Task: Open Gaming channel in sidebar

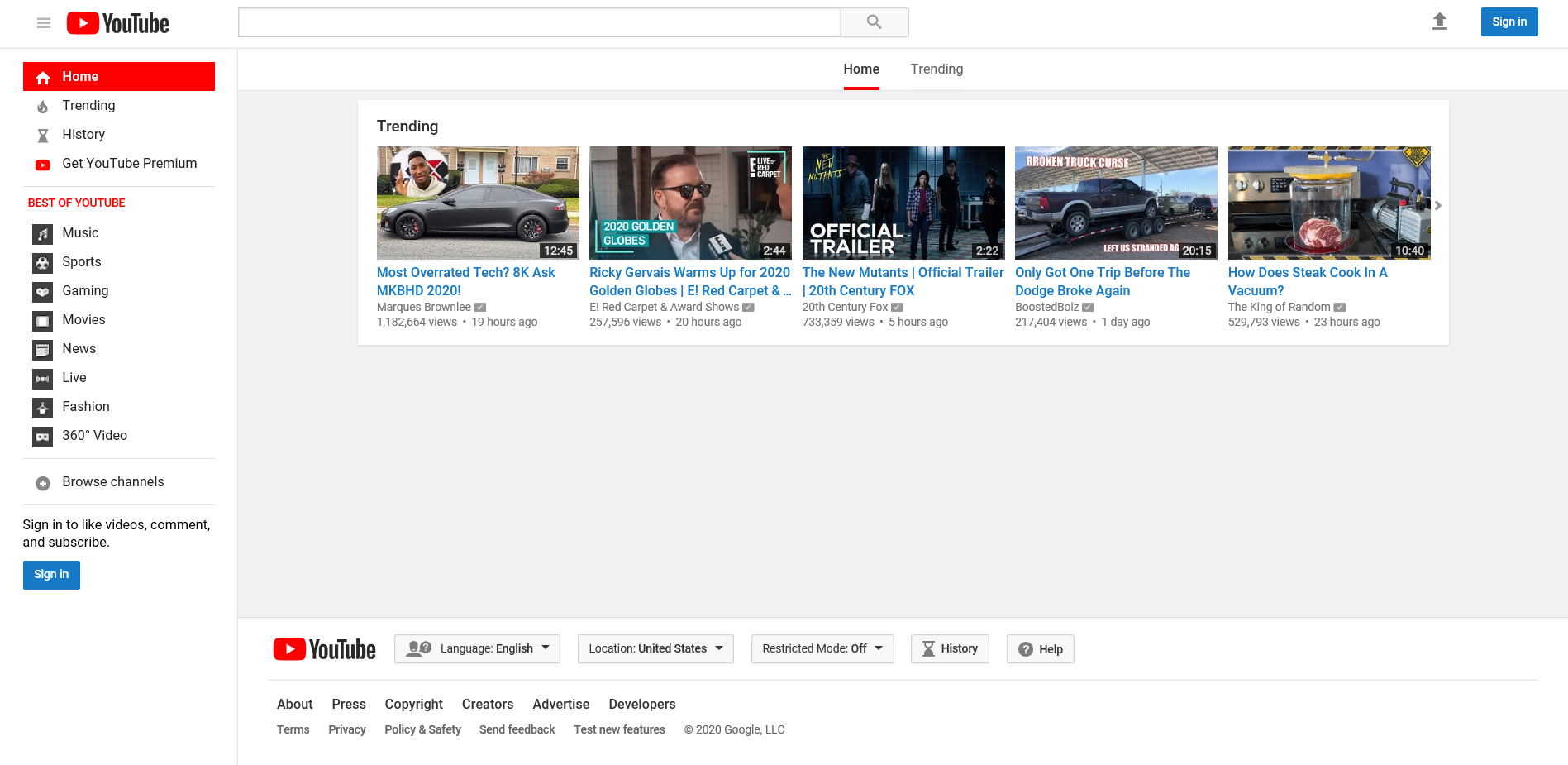Action: tap(84, 291)
